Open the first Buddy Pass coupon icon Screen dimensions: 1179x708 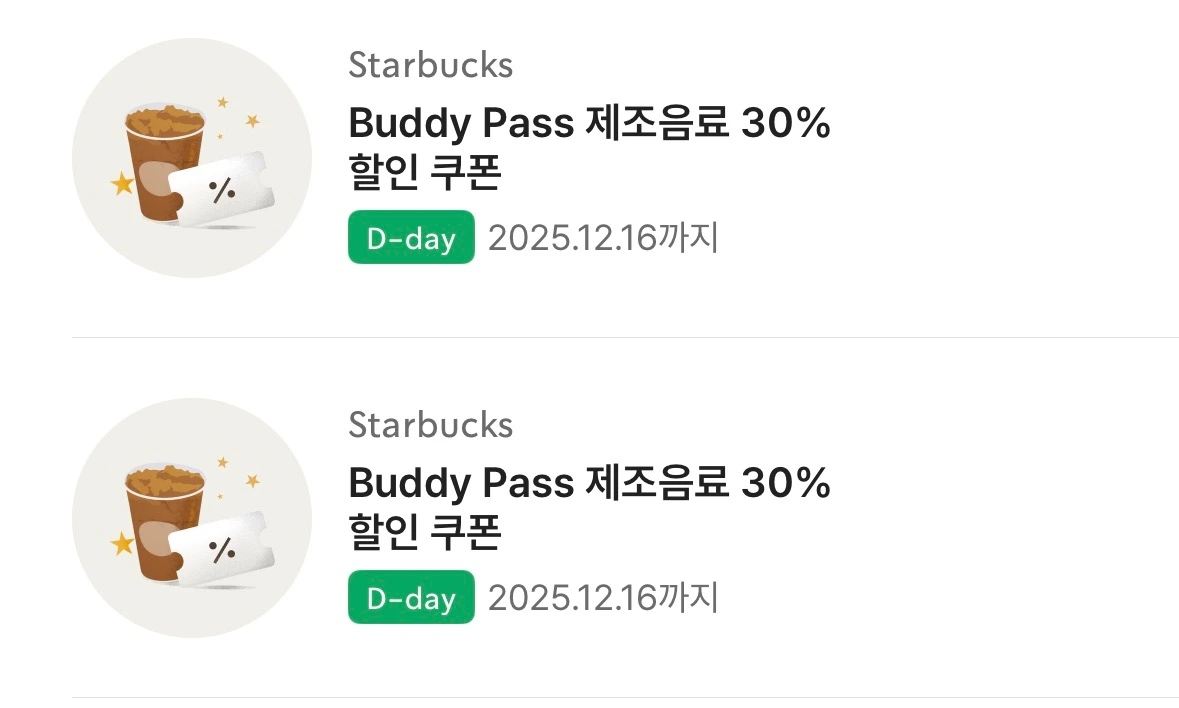coord(192,158)
